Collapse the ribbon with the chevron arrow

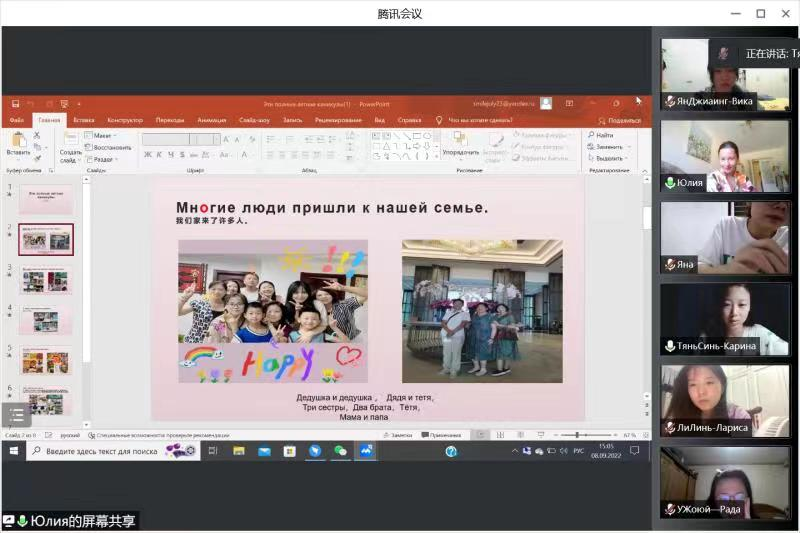click(644, 171)
